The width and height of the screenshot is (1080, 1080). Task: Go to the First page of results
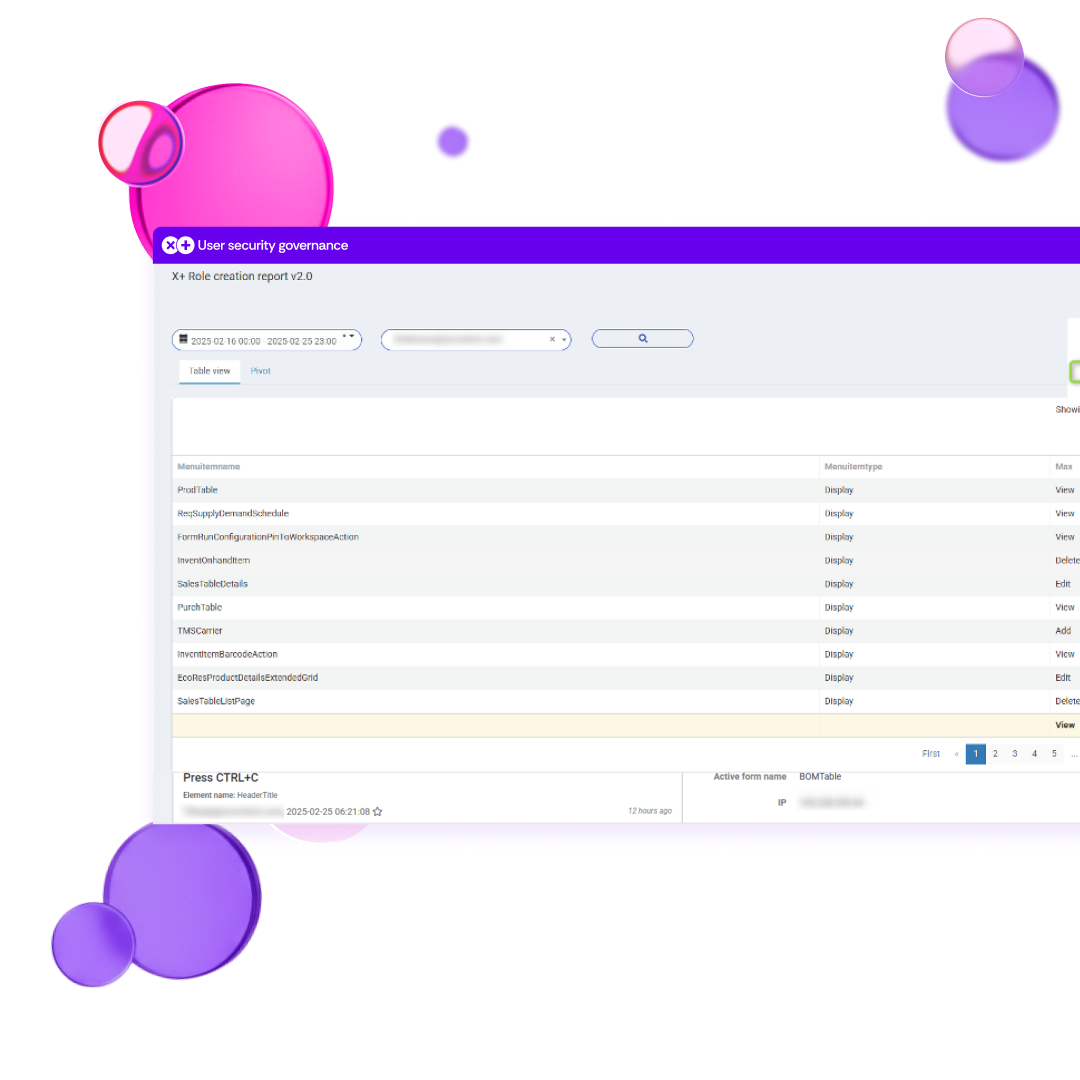pyautogui.click(x=931, y=753)
